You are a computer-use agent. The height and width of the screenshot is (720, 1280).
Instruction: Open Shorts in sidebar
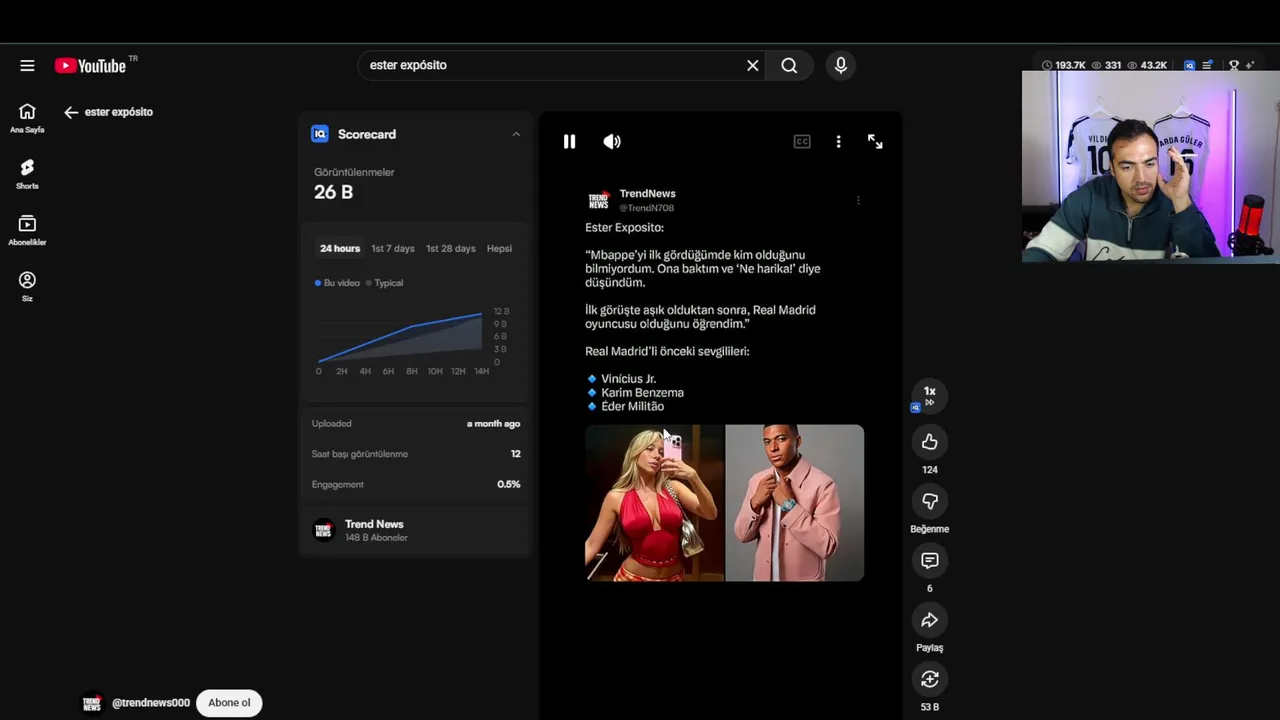(x=27, y=174)
